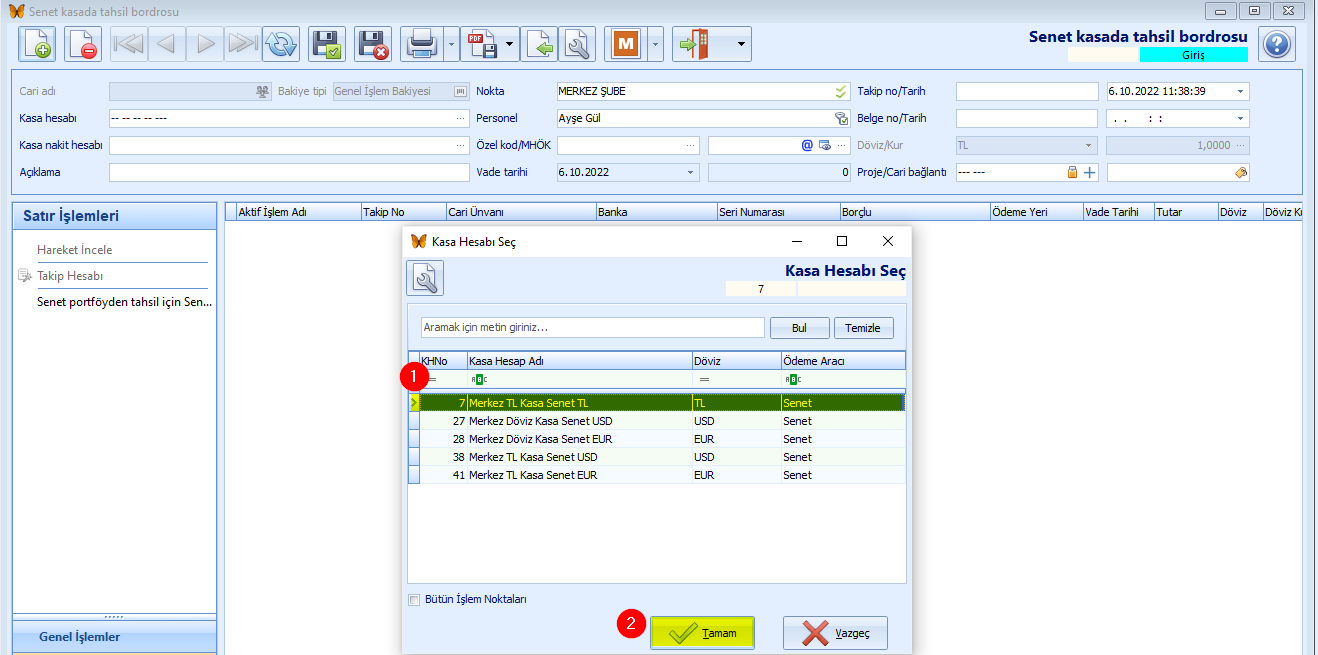
Task: Open the Vade tarihi date dropdown
Action: pyautogui.click(x=690, y=172)
